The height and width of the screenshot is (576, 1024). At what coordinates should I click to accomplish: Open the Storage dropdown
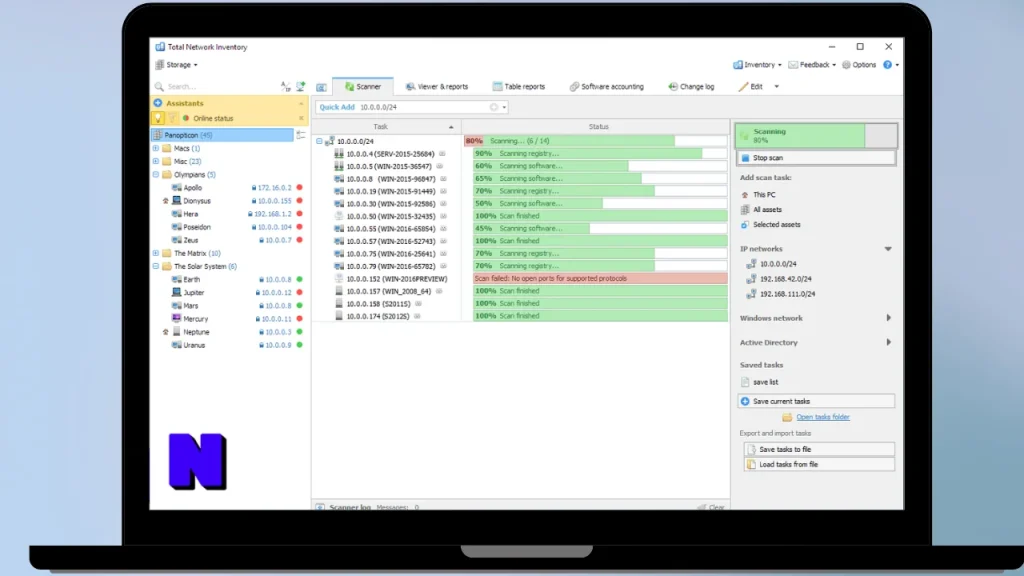pos(176,65)
